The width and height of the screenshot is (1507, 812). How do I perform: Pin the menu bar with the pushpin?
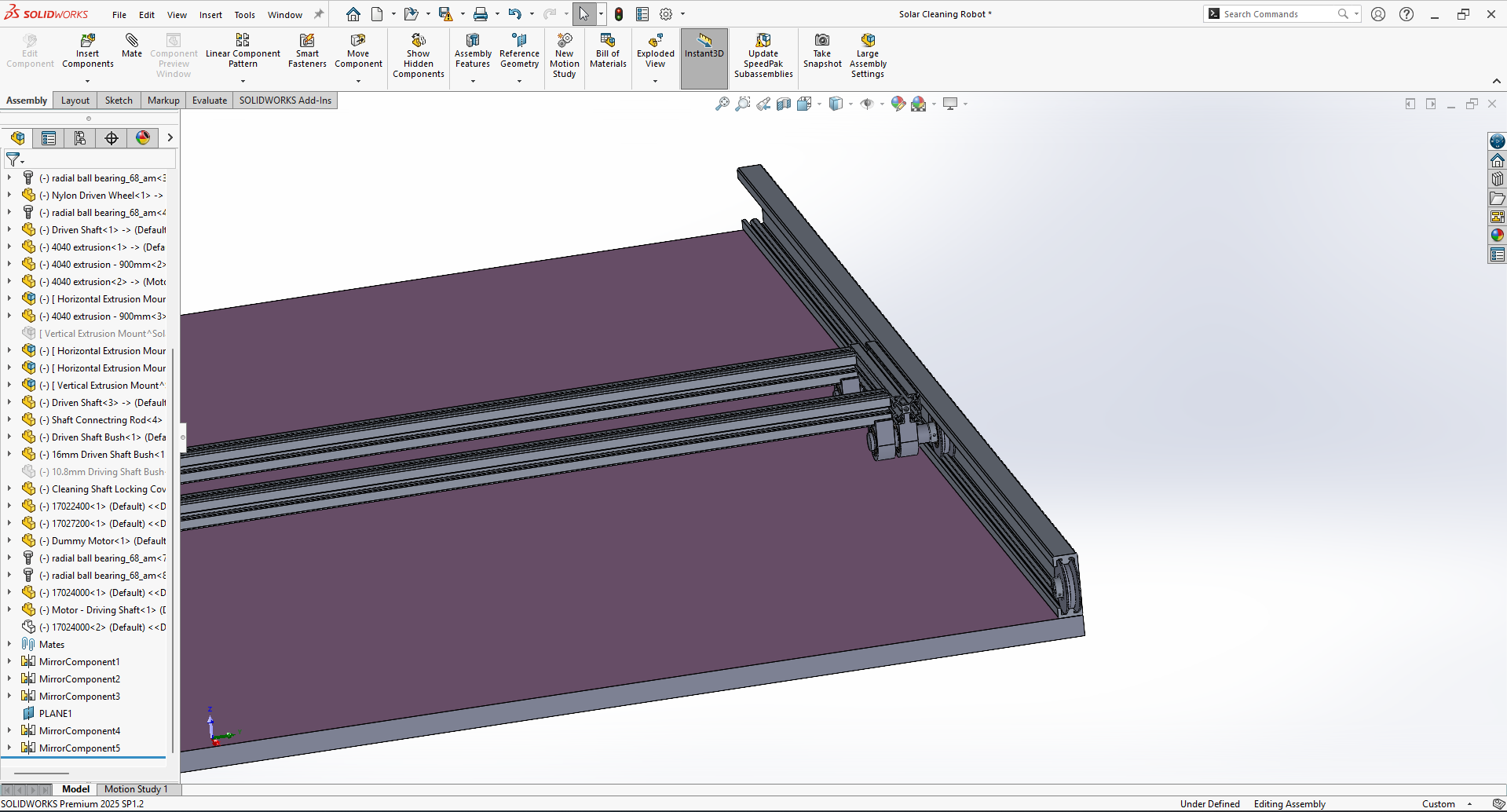tap(319, 14)
